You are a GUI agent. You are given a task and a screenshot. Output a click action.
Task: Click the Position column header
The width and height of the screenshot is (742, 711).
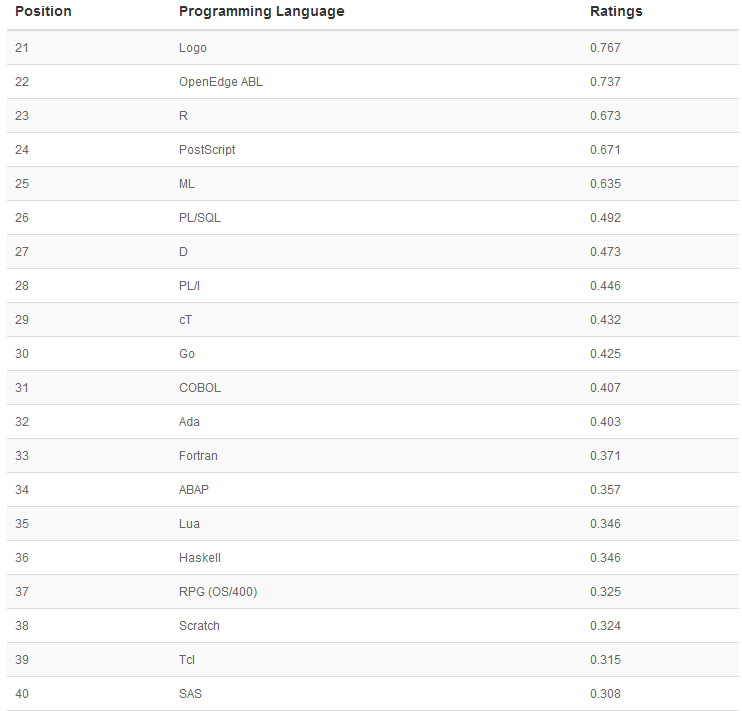click(43, 12)
